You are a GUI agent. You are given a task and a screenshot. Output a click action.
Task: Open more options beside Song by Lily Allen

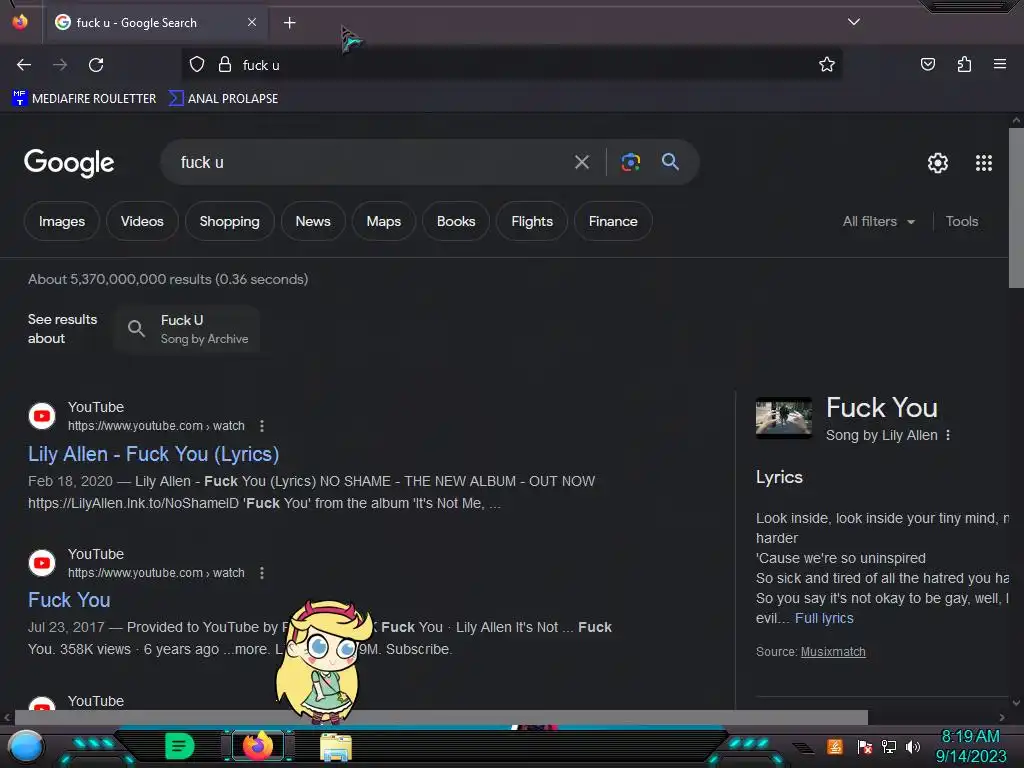[x=948, y=435]
